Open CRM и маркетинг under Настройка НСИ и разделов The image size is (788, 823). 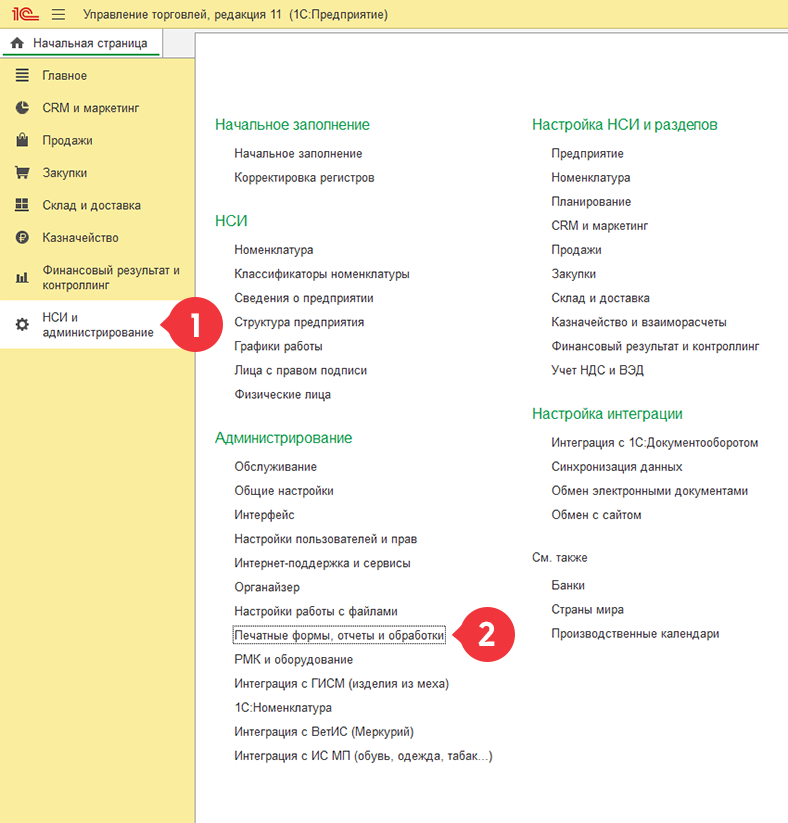coord(600,226)
